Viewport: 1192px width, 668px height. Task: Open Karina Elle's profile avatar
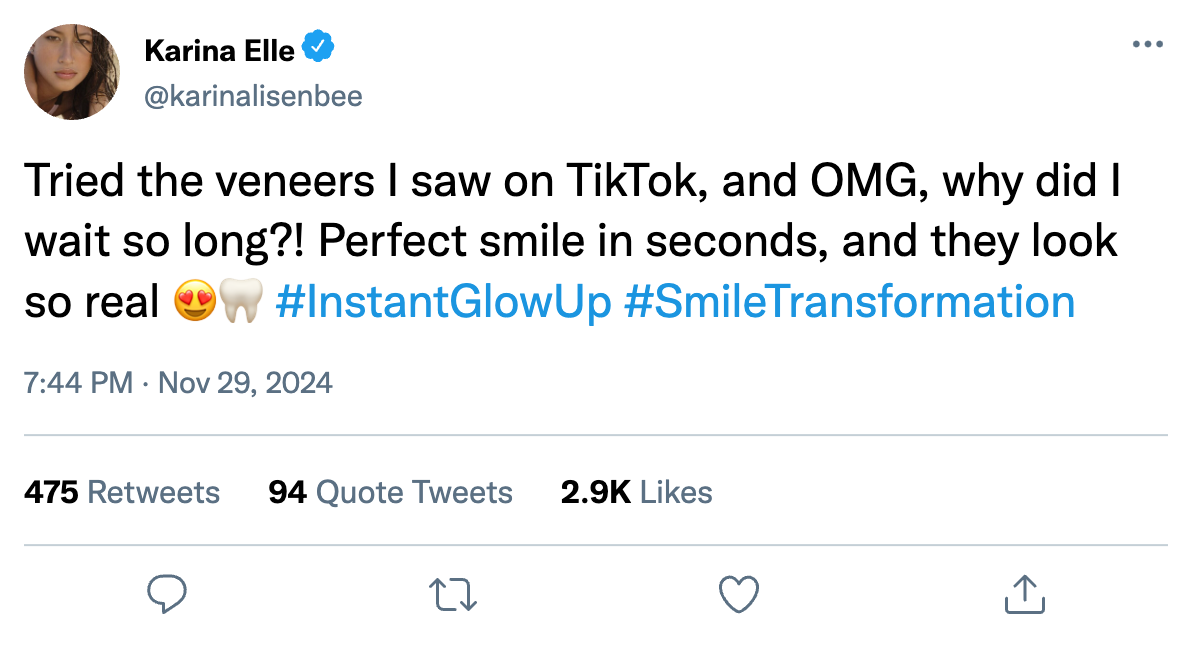(72, 72)
